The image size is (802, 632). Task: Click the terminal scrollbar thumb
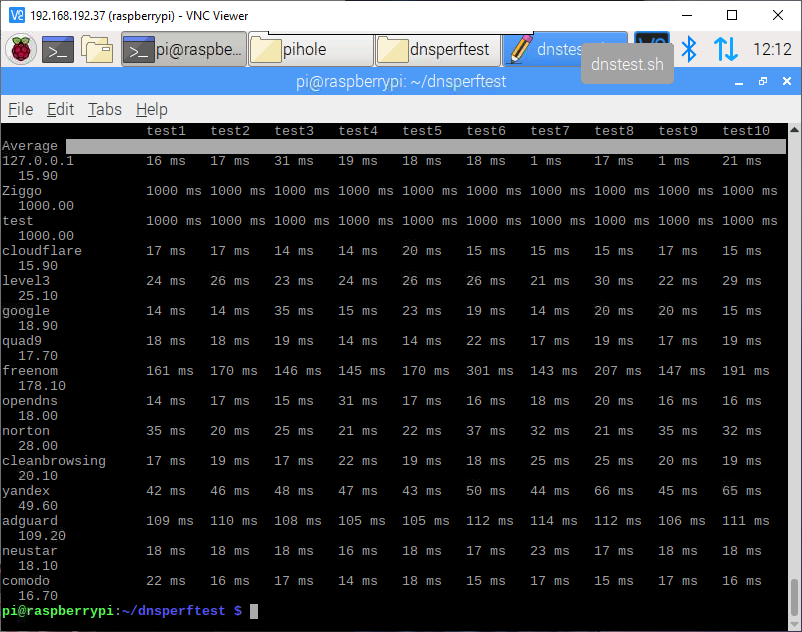(x=794, y=597)
